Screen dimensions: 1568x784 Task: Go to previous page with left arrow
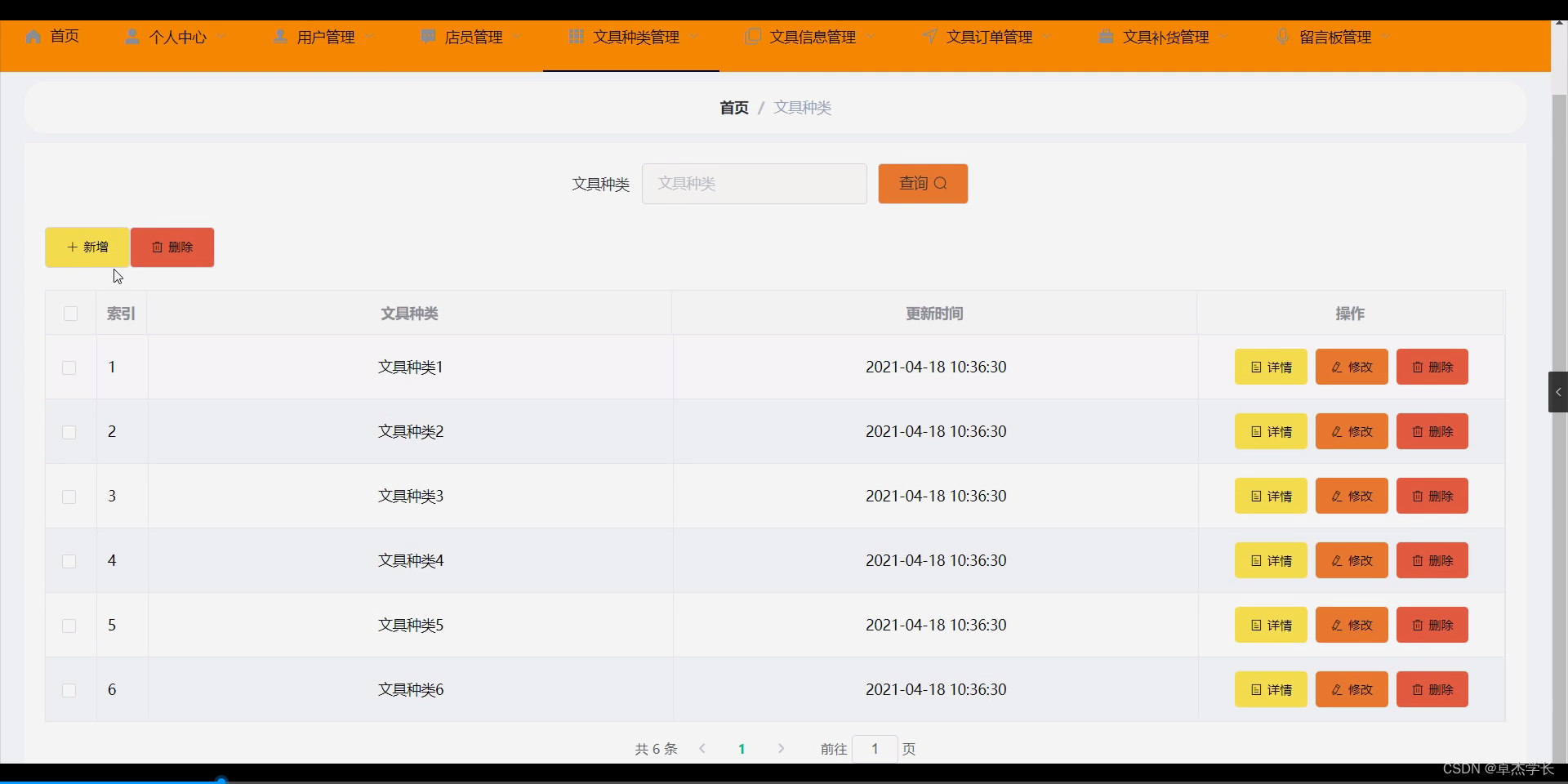(702, 748)
